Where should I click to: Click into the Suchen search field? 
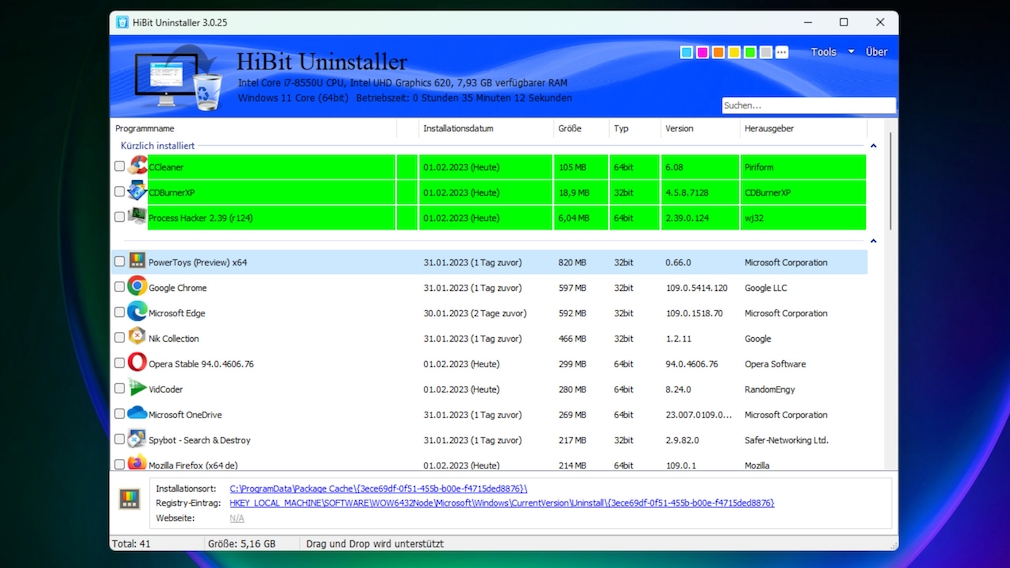[807, 105]
